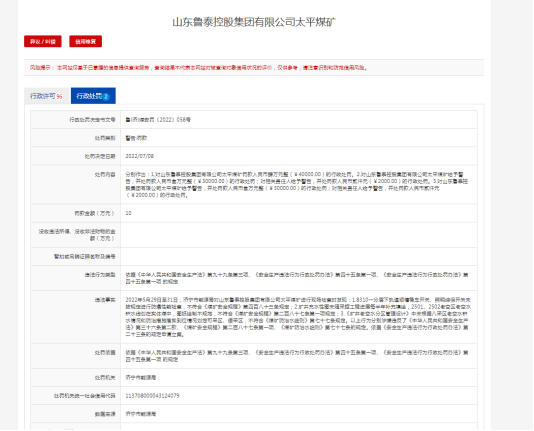This screenshot has width=534, height=431.
Task: Click the credit code 11370800004312407
Action: click(x=152, y=396)
